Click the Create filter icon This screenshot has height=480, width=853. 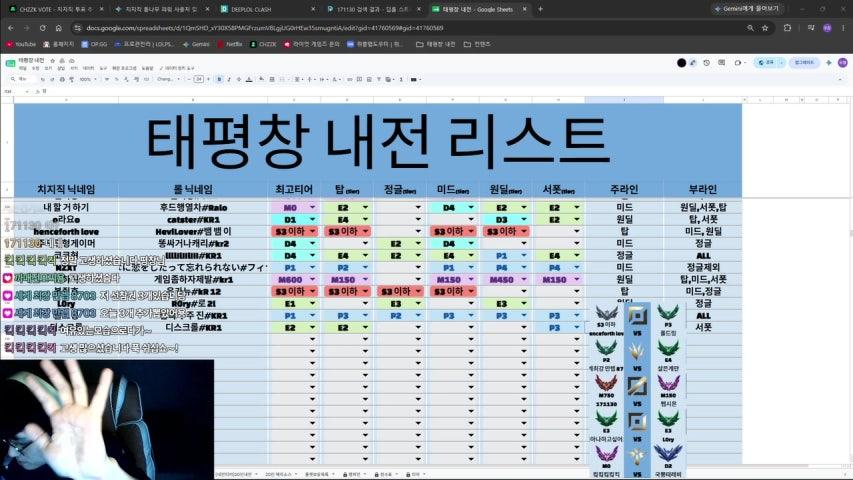(x=379, y=79)
